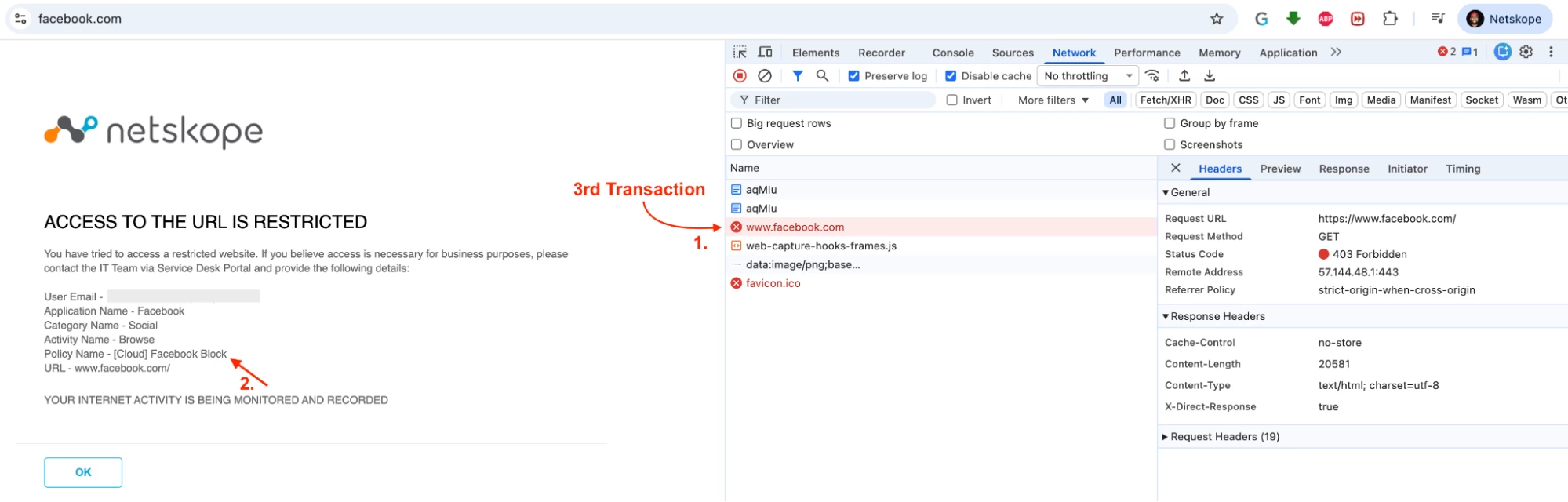Click the errors count badge
The width and height of the screenshot is (1568, 502).
[x=1446, y=52]
